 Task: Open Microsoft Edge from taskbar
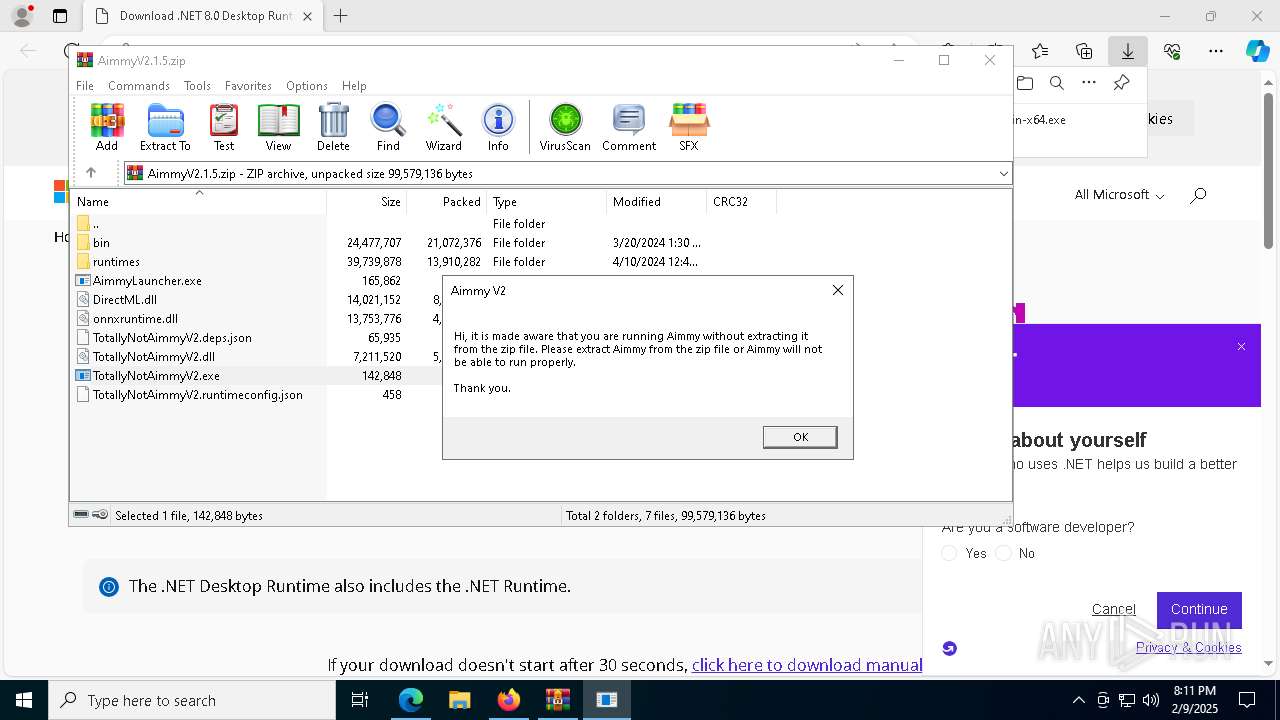pos(411,700)
